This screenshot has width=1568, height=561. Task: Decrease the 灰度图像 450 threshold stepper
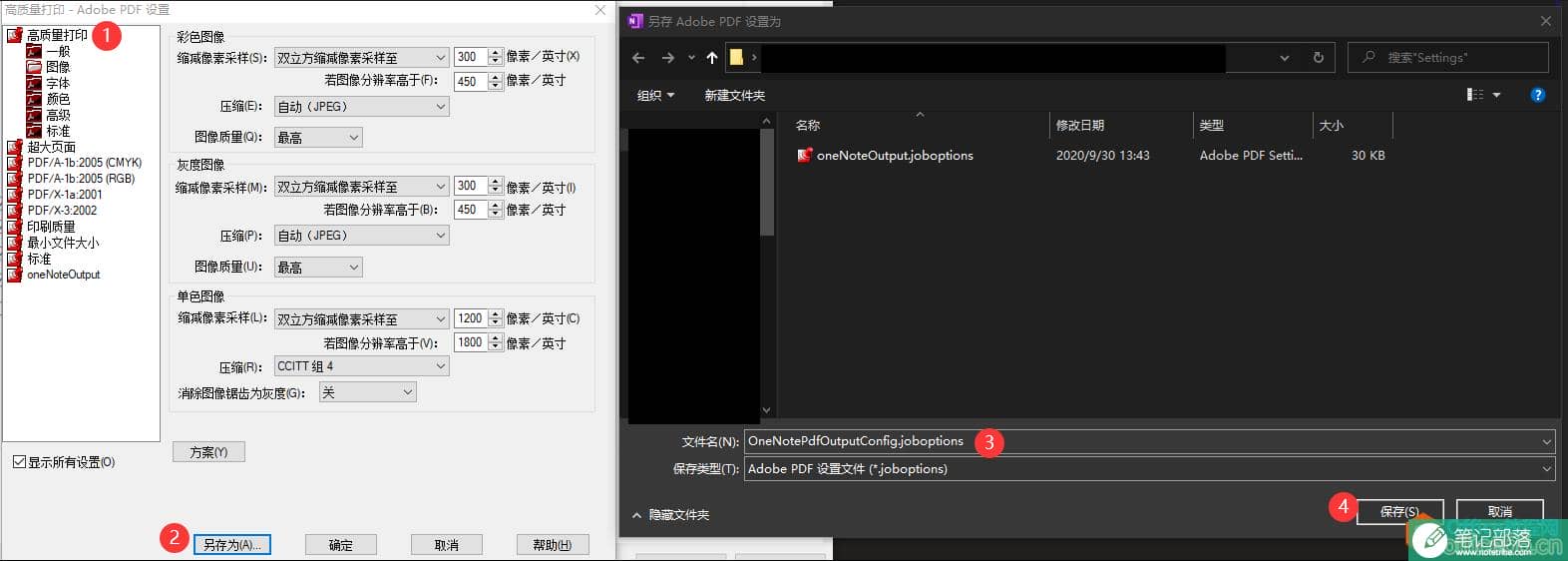coord(496,215)
